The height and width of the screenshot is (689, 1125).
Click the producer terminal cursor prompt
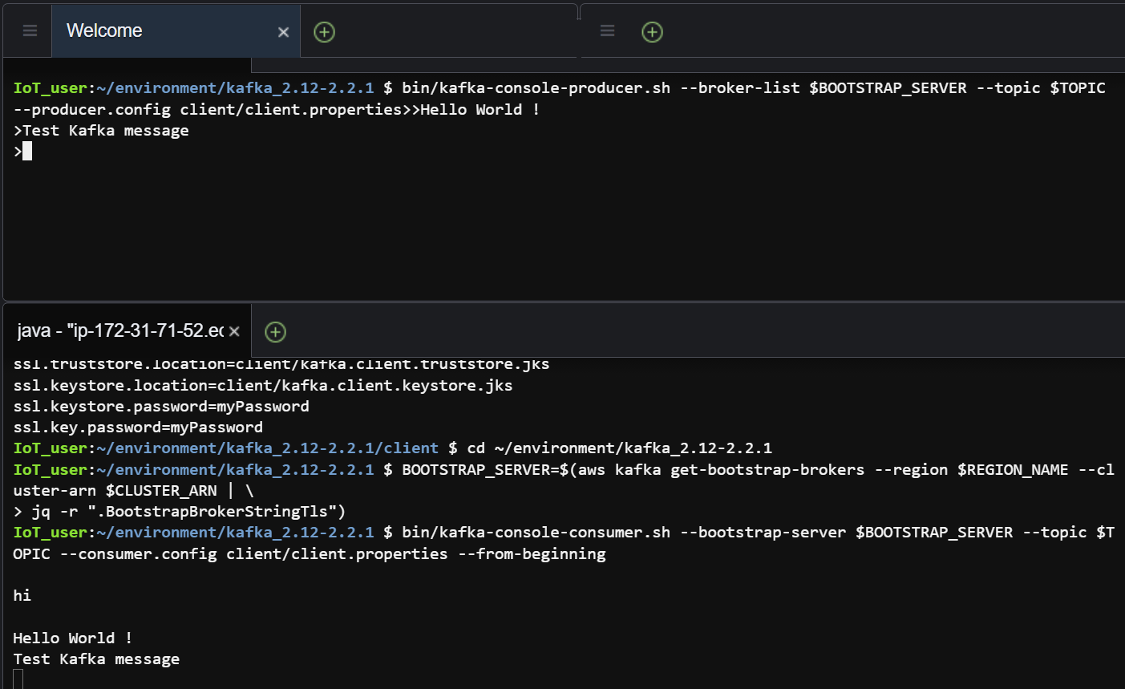pyautogui.click(x=27, y=151)
